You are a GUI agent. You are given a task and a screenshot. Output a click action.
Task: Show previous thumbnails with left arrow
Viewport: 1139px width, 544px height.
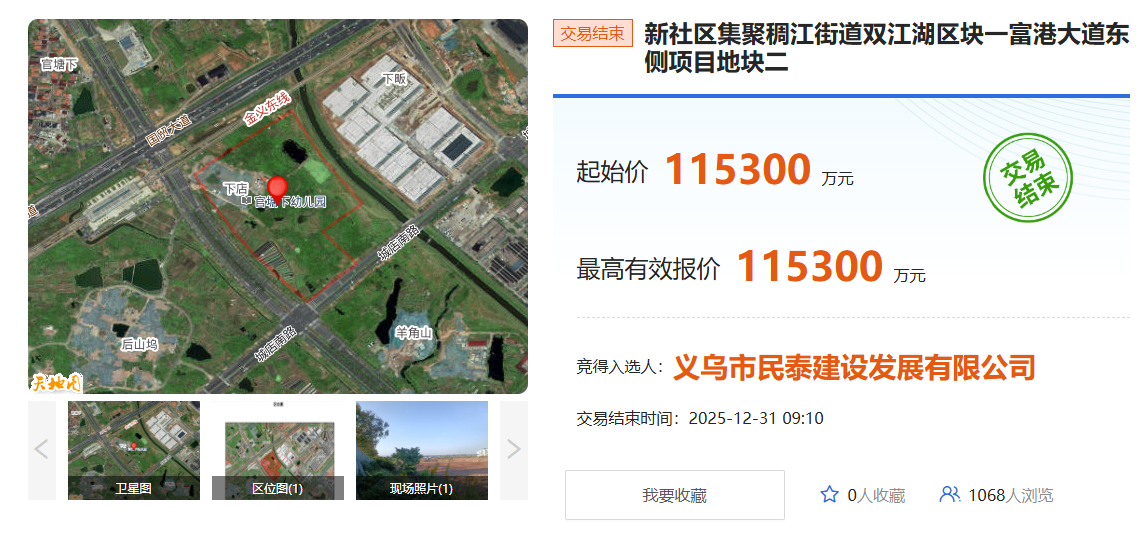pyautogui.click(x=41, y=450)
